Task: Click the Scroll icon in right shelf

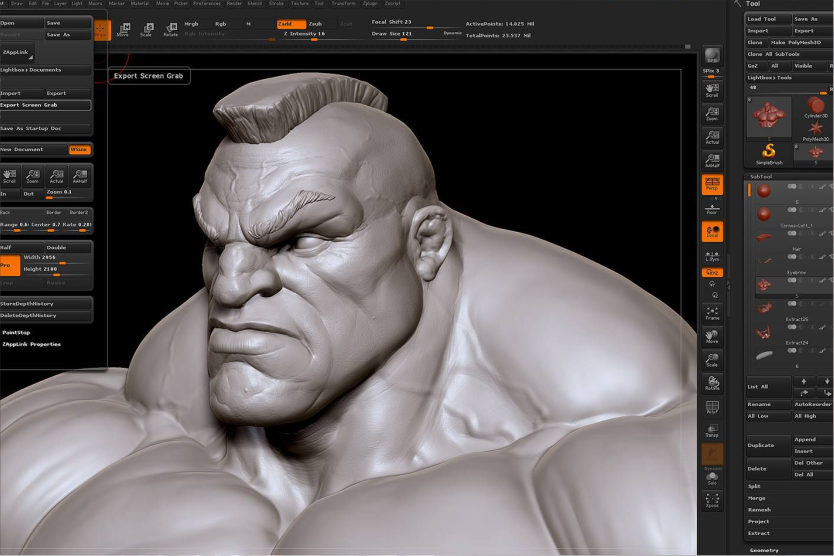Action: tap(712, 90)
